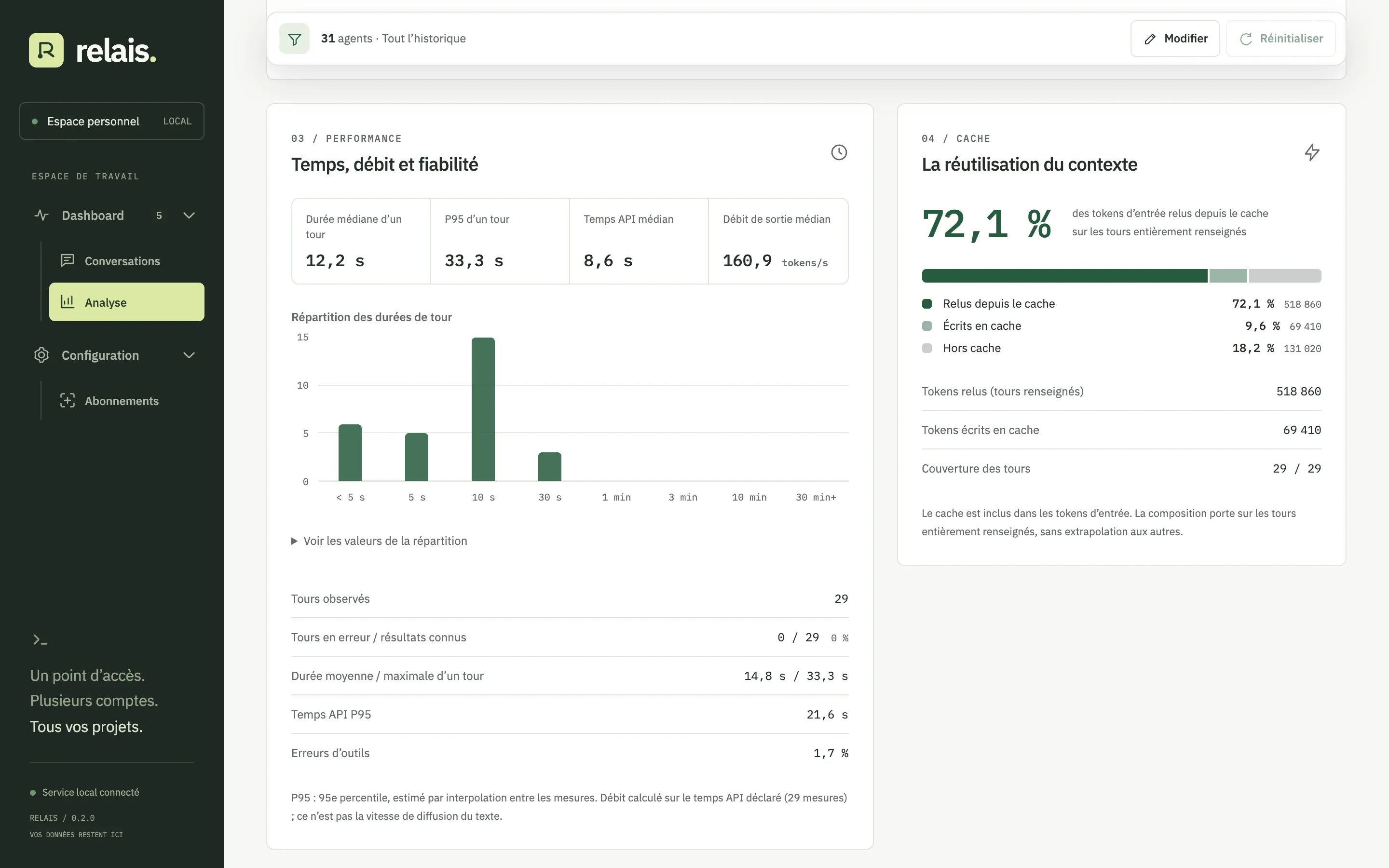Click the Réinitialiser button
The height and width of the screenshot is (868, 1389).
pyautogui.click(x=1280, y=39)
